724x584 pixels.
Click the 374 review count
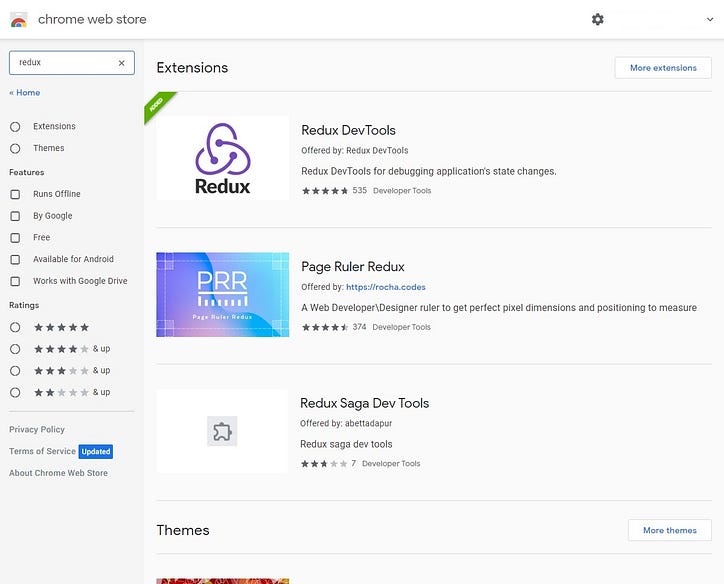click(359, 327)
